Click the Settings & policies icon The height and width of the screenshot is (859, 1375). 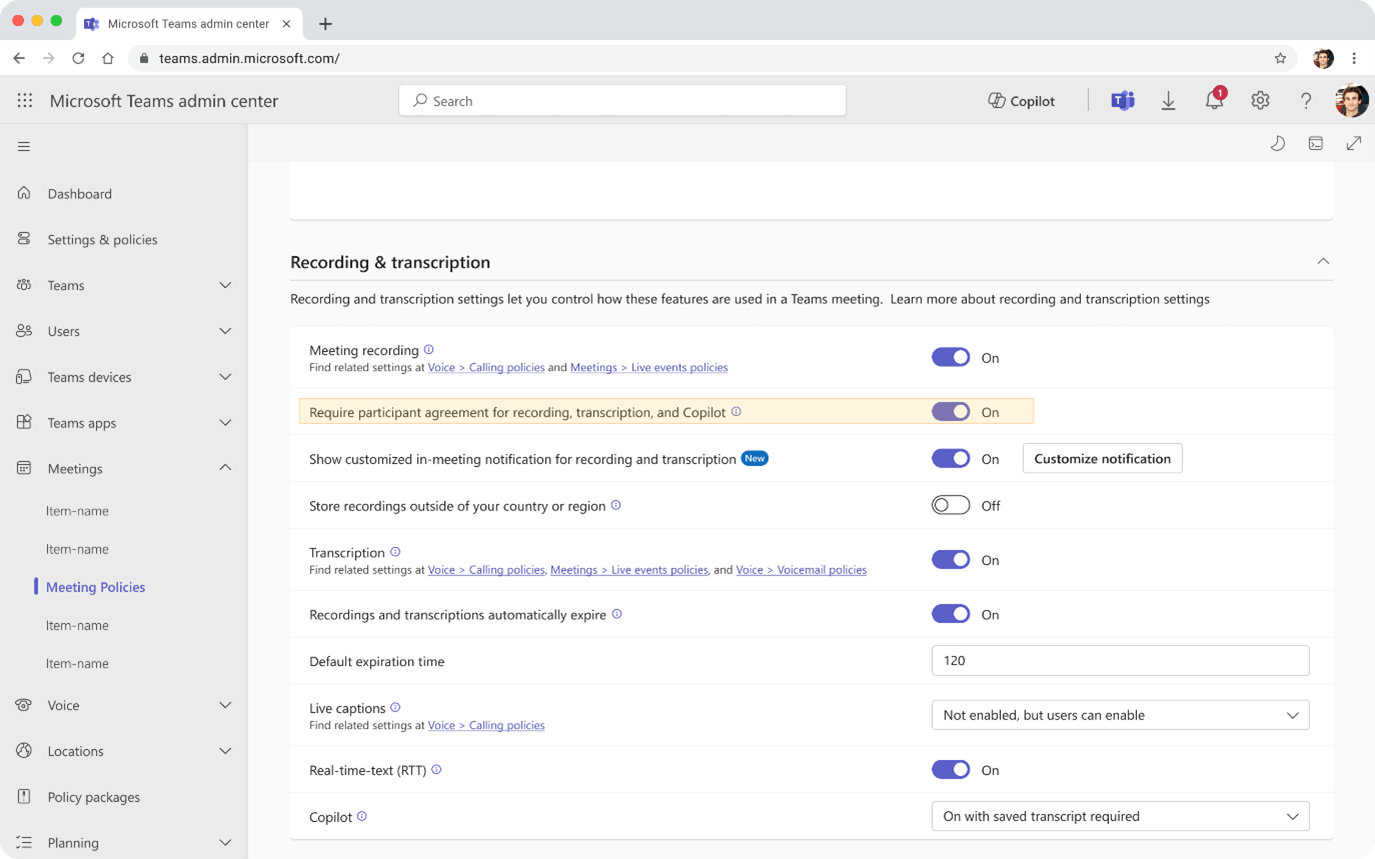point(24,239)
